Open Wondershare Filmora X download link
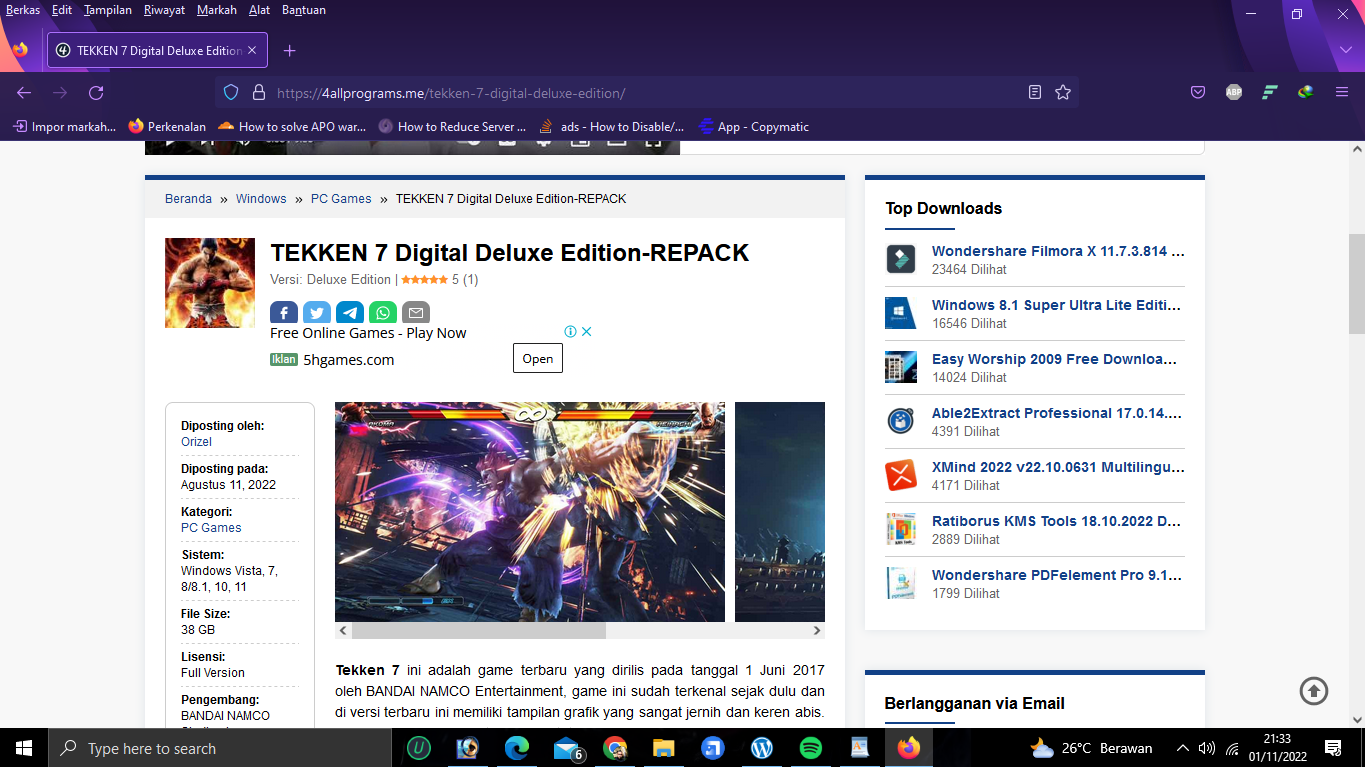Image resolution: width=1365 pixels, height=767 pixels. (x=1058, y=251)
